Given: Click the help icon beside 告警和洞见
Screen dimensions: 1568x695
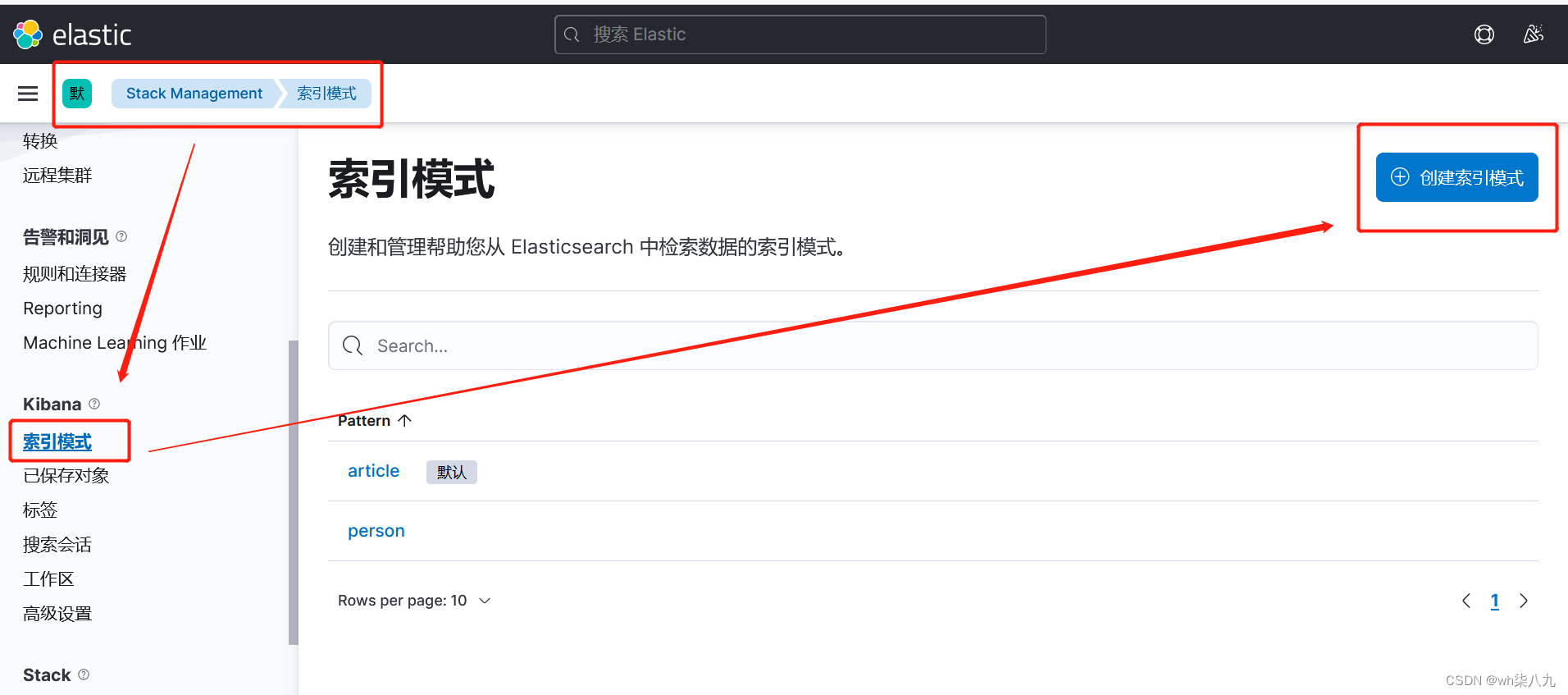Looking at the screenshot, I should (121, 236).
